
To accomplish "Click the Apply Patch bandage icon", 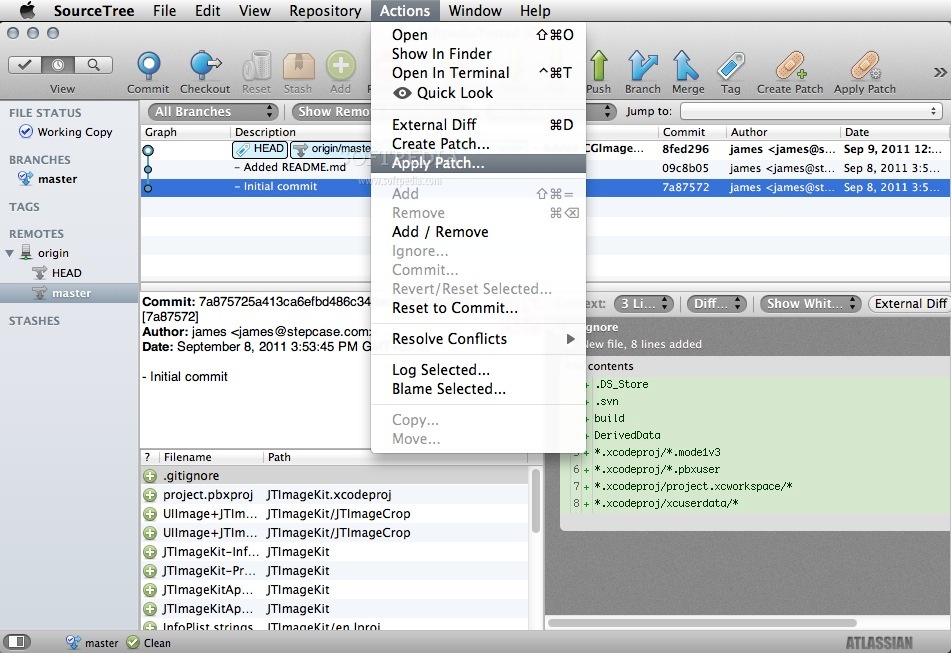I will tap(865, 65).
